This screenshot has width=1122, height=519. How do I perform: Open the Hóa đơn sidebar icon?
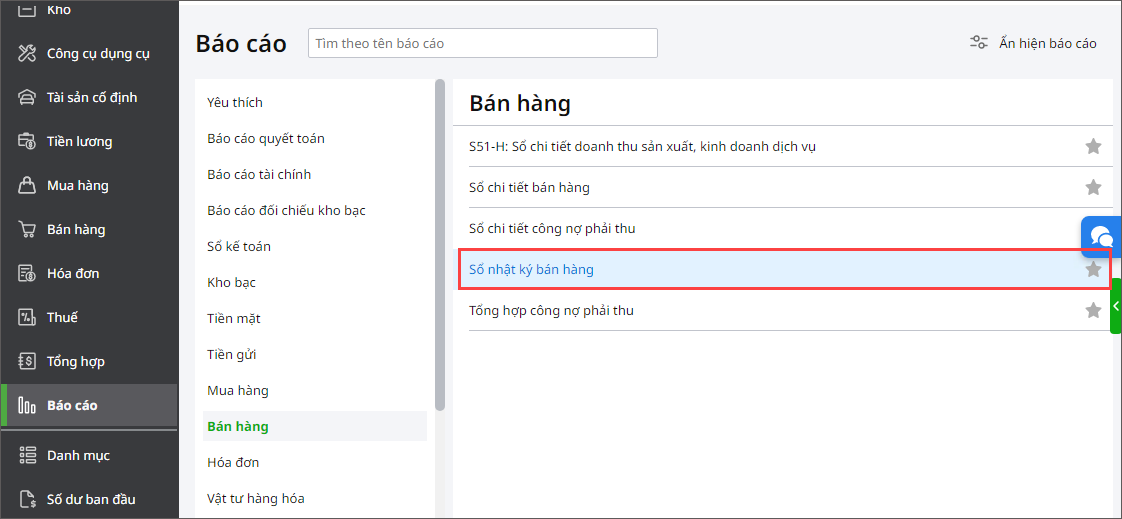point(28,273)
